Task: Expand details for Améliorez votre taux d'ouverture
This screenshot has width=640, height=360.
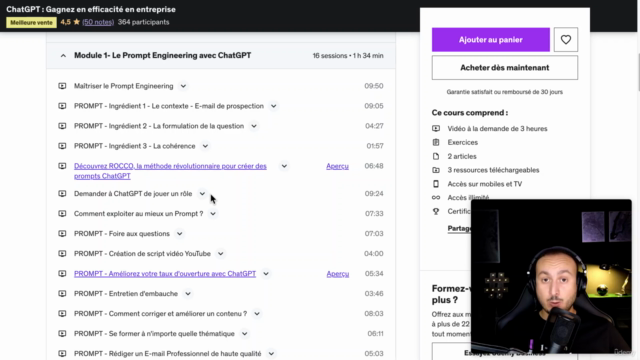Action: (x=266, y=273)
